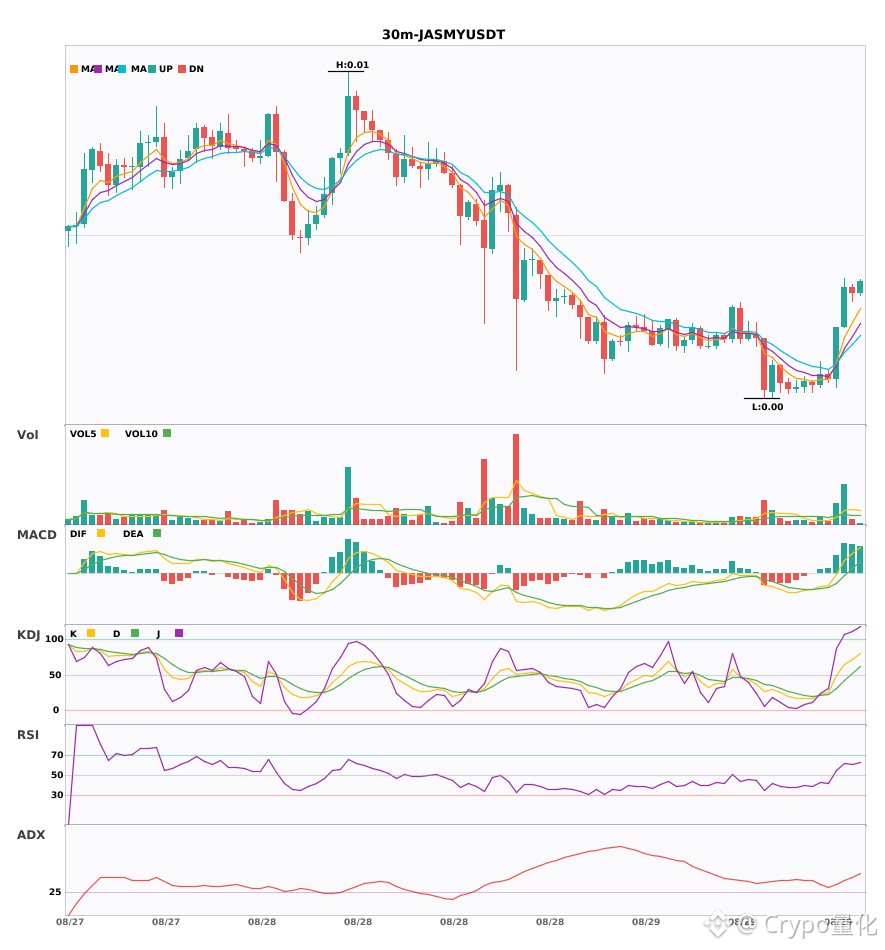This screenshot has height=950, width=885.
Task: Click the 50 level on RSI axis
Action: tap(57, 775)
